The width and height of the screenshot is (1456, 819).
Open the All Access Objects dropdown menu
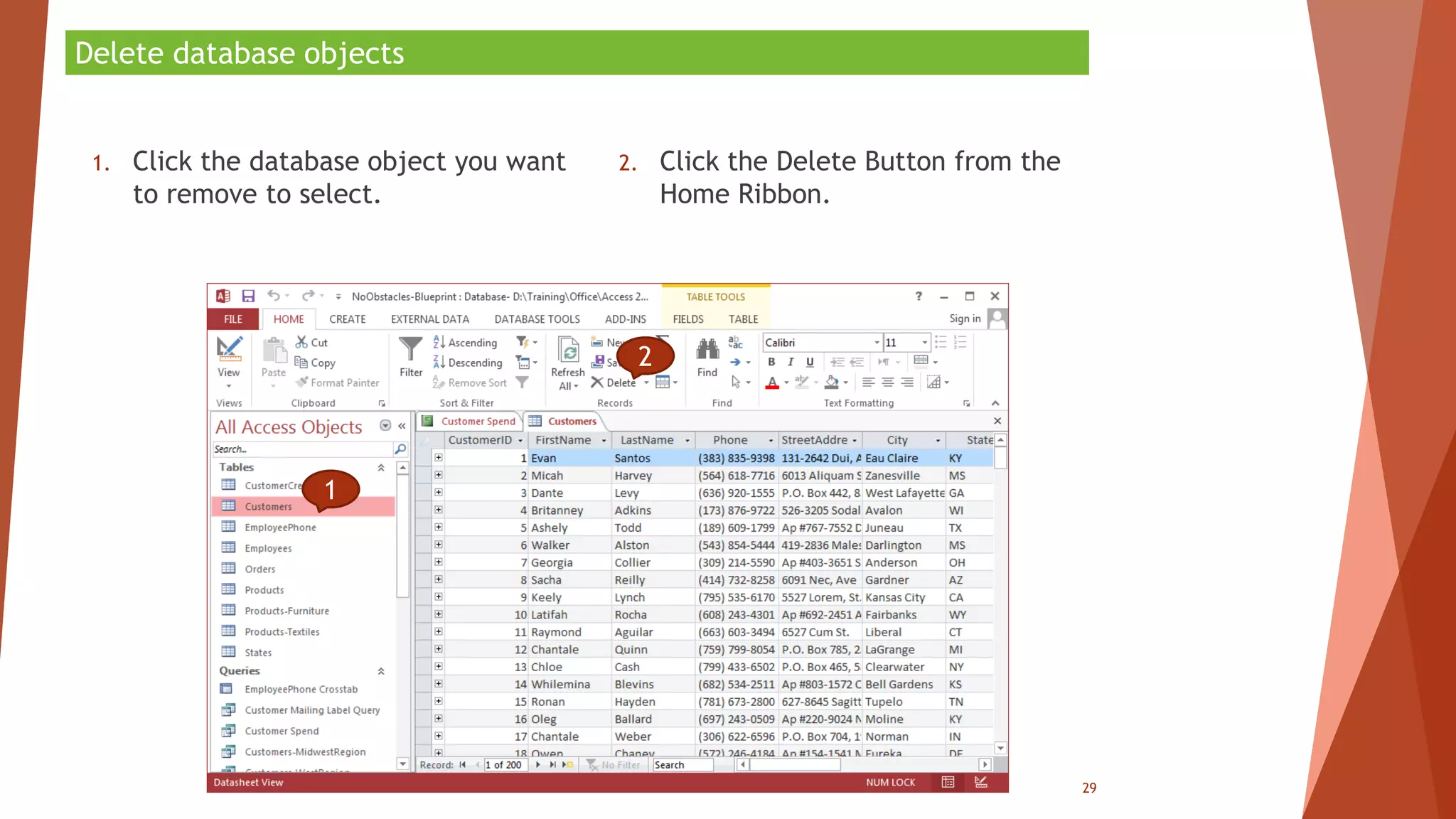tap(385, 426)
